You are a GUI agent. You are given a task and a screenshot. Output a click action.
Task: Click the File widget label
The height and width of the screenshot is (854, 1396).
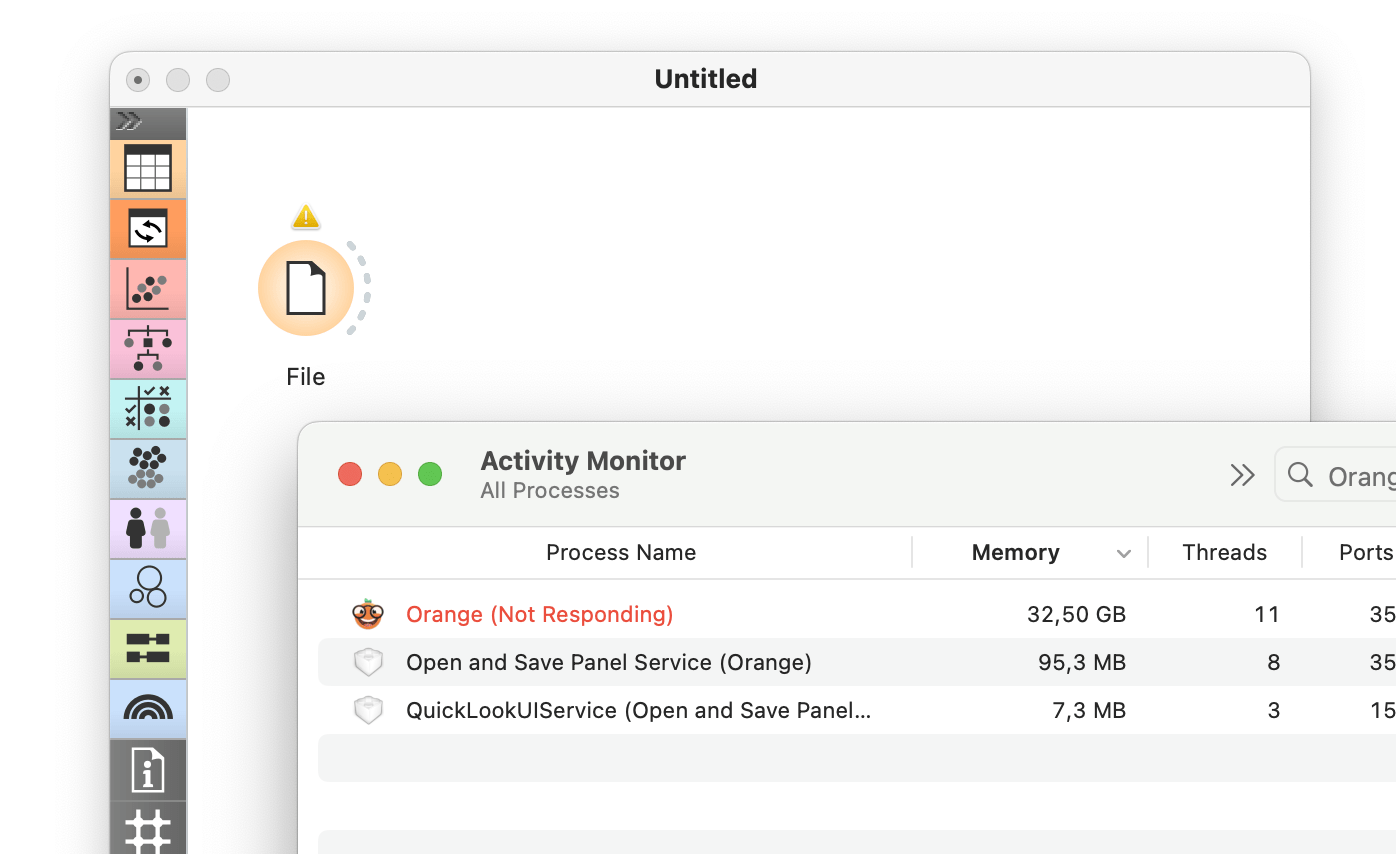click(x=306, y=377)
